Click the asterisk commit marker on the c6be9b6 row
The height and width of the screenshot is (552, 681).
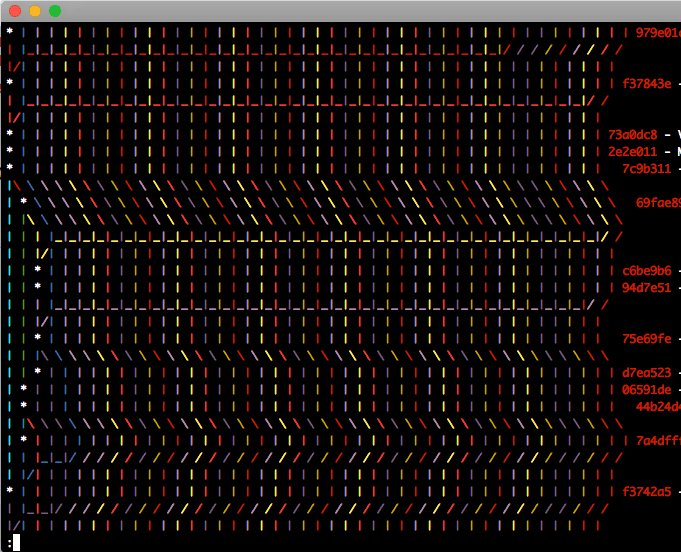[38, 269]
